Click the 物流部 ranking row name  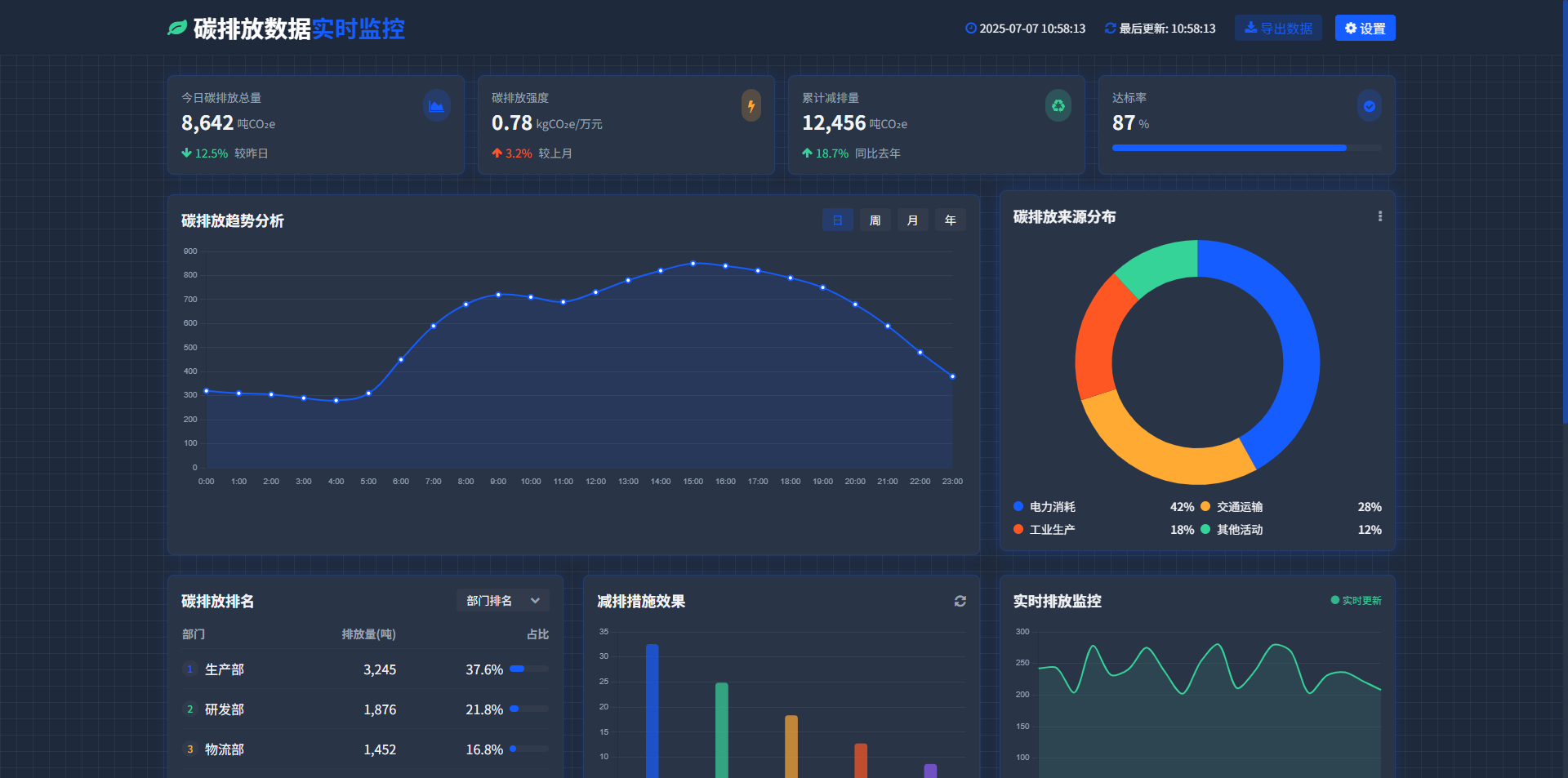pos(225,749)
